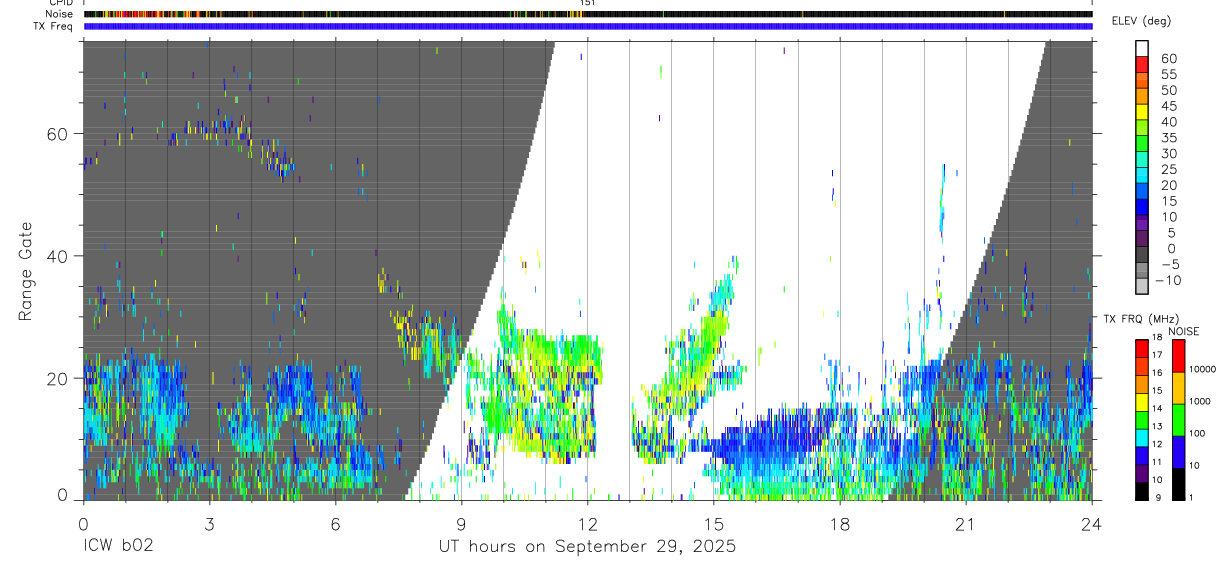Click the '18' tick on the UT hours axis
This screenshot has width=1228, height=567.
(x=840, y=524)
